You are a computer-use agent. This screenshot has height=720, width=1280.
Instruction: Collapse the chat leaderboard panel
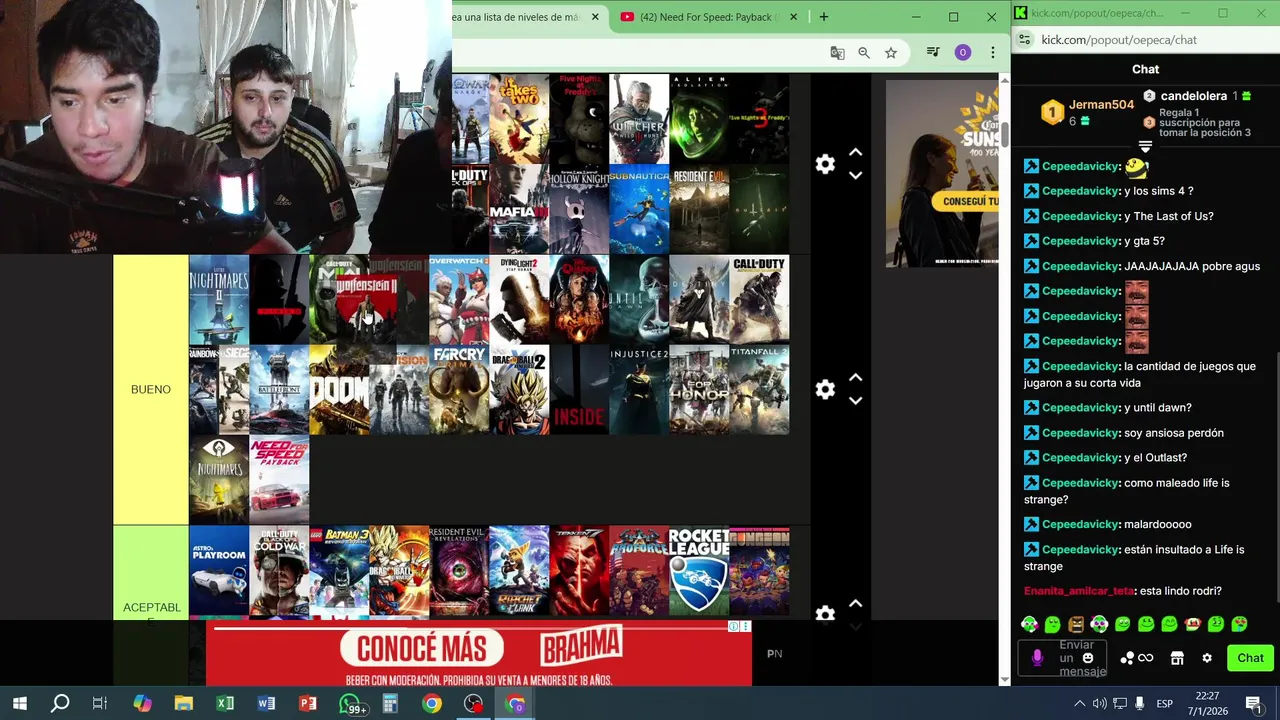1145,146
